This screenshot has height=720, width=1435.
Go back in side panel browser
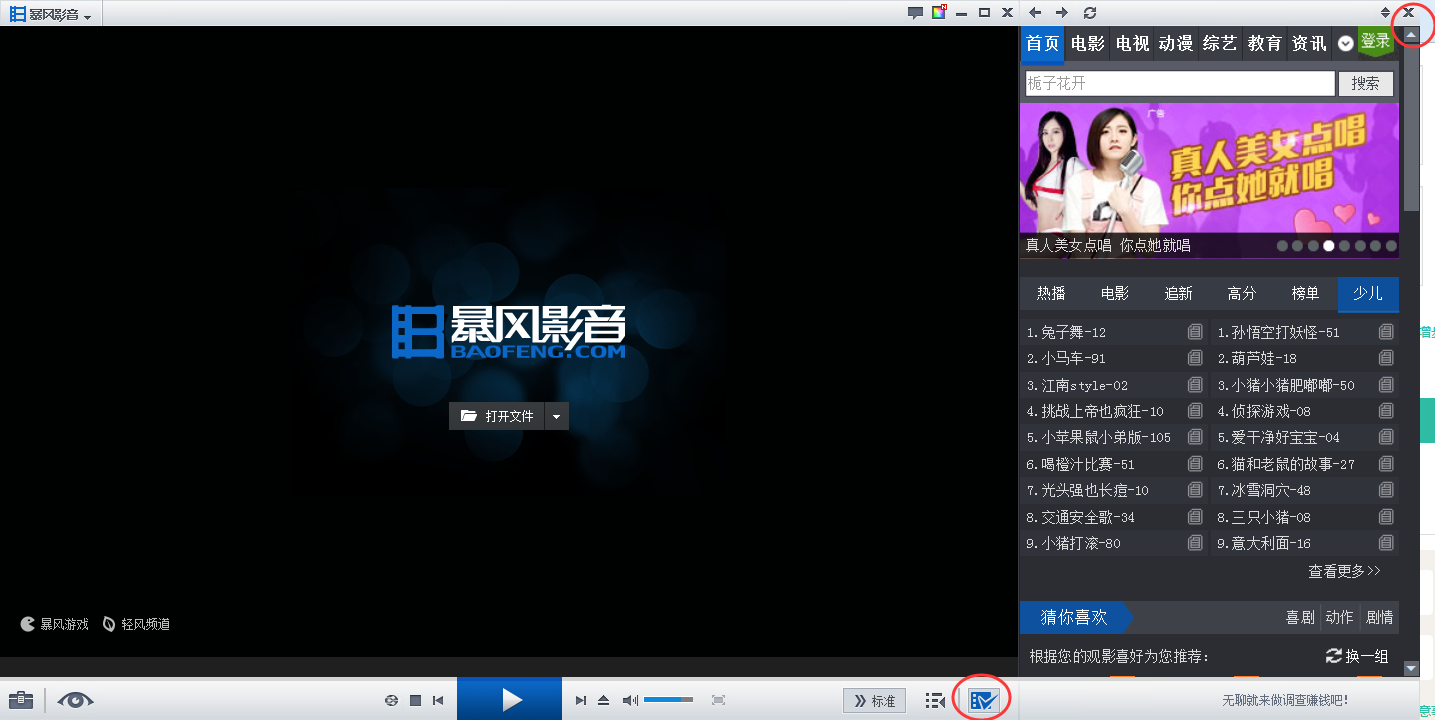(1035, 13)
